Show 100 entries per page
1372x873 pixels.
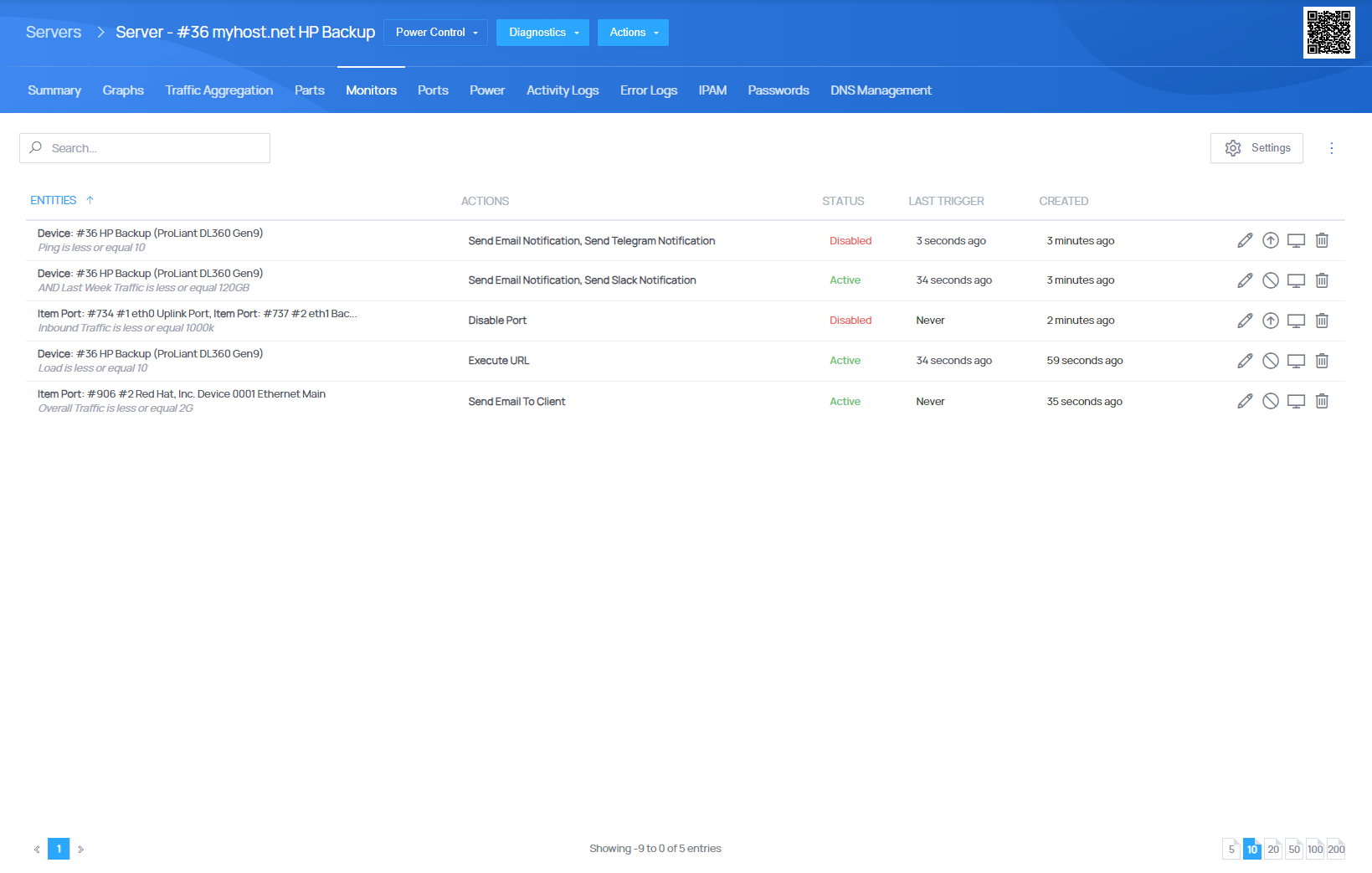tap(1315, 849)
